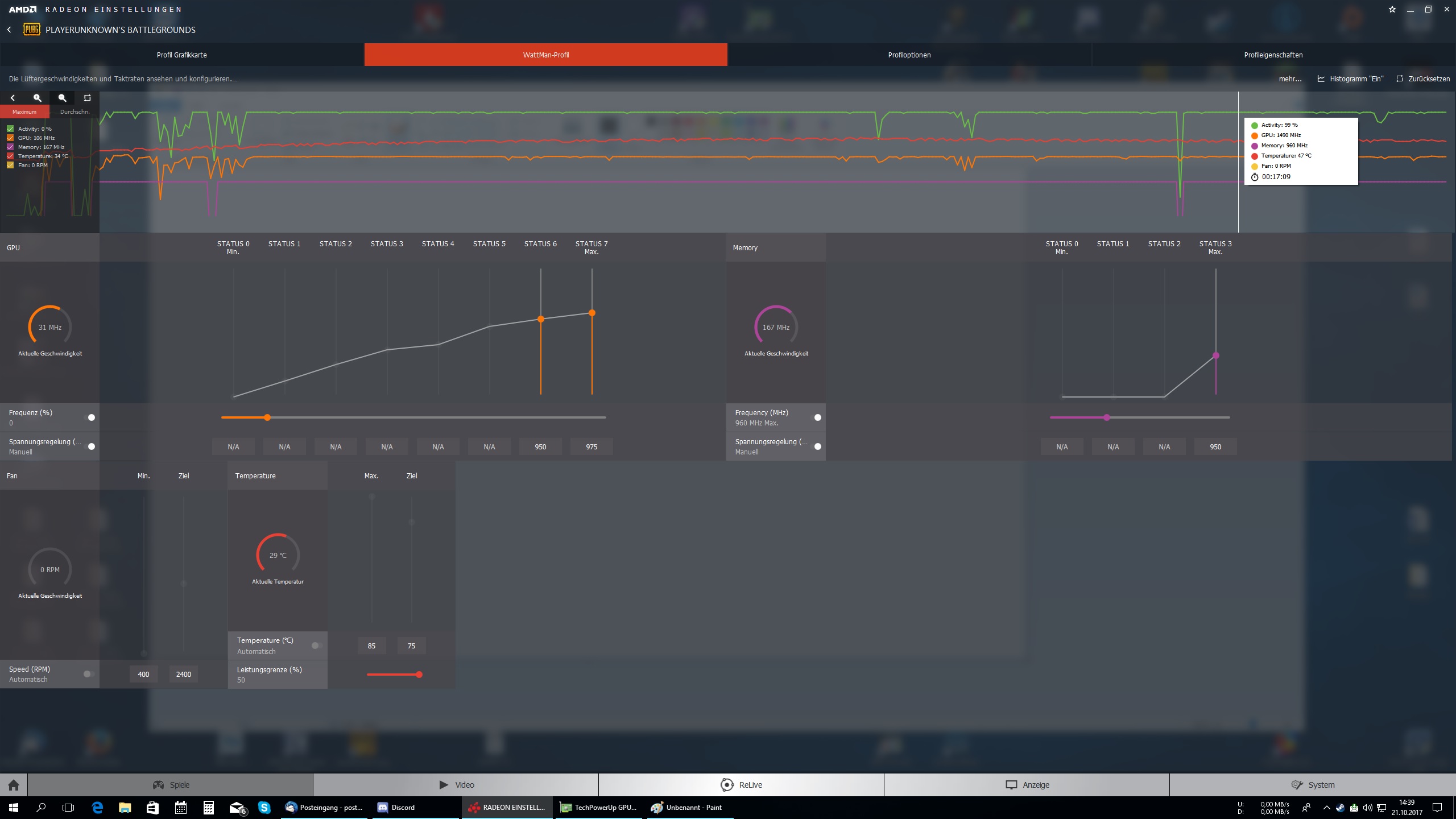The image size is (1456, 819).
Task: Click the histogram zoom-in magnifier icon
Action: click(38, 98)
